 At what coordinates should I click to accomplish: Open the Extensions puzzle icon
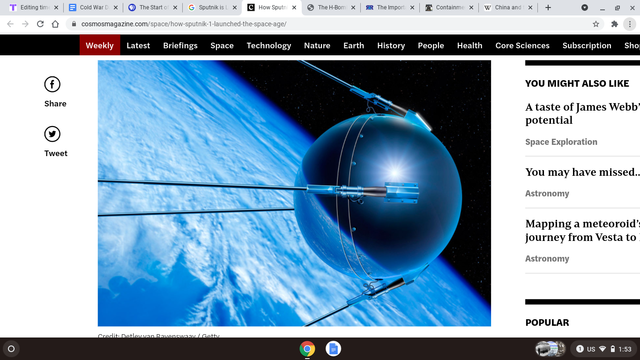coord(614,24)
